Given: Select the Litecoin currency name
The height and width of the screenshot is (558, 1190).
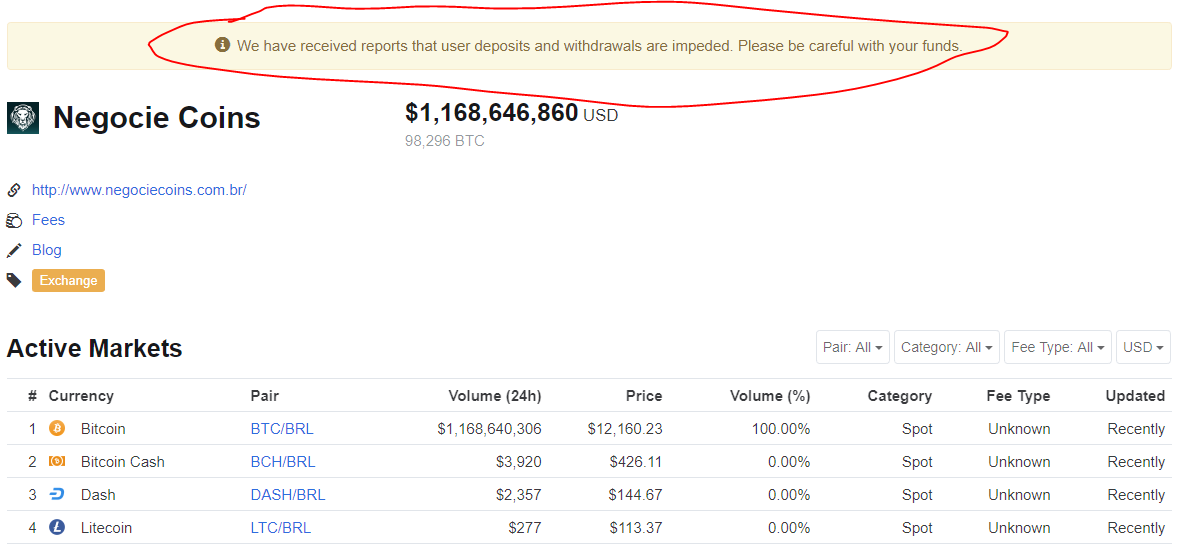Looking at the screenshot, I should 106,528.
